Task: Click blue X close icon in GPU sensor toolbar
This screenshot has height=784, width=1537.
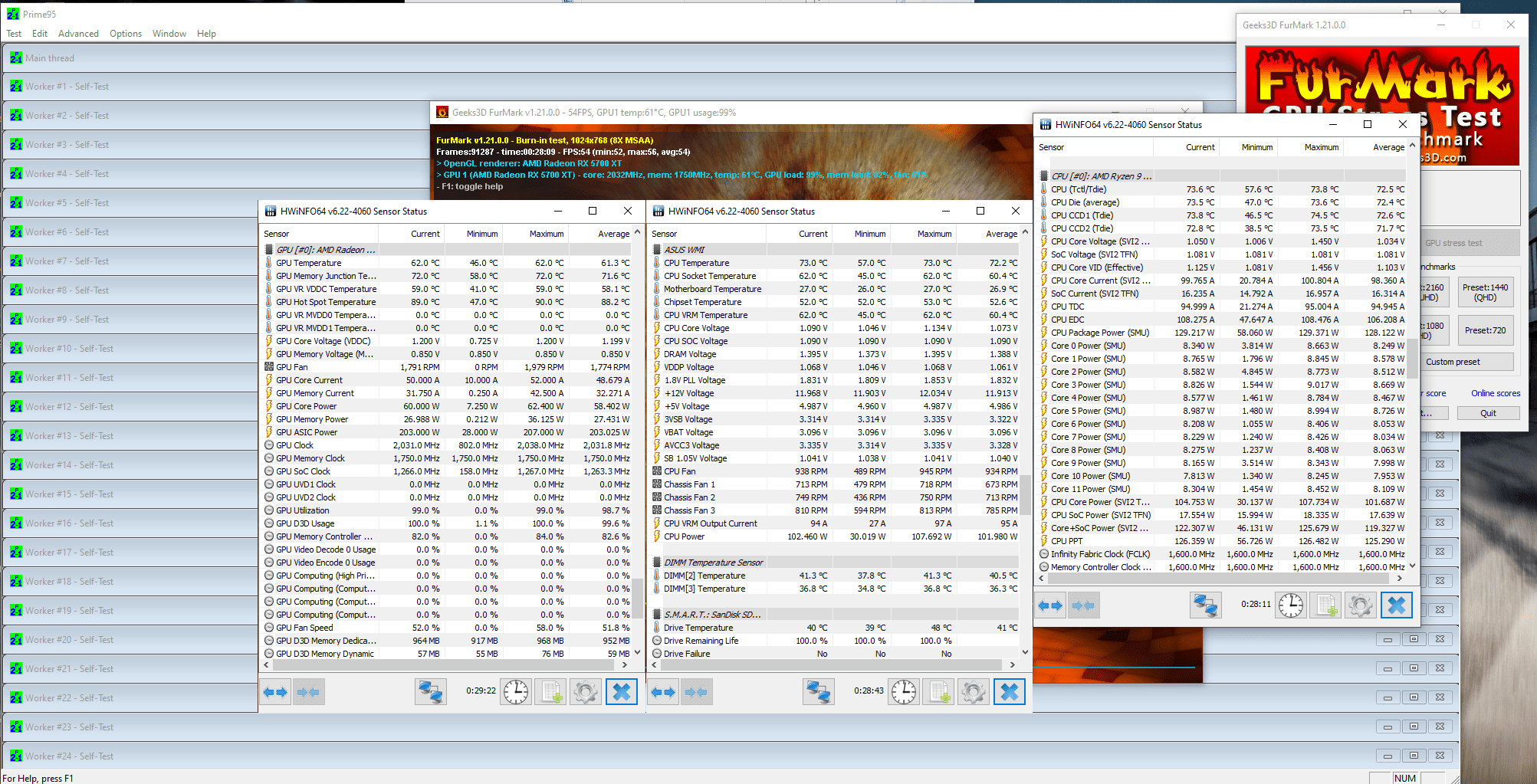Action: point(622,692)
